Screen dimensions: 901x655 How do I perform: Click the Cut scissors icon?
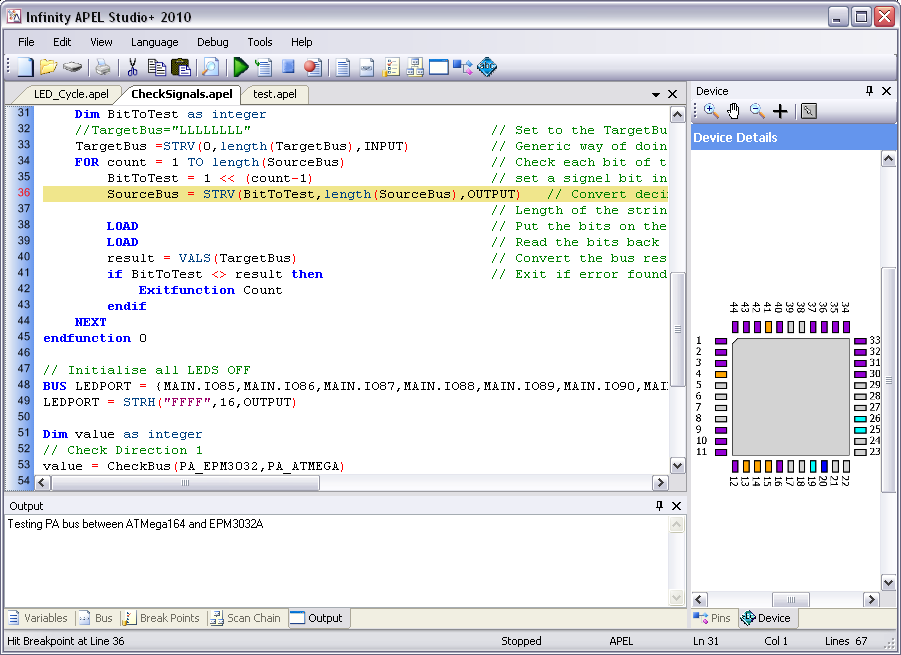131,67
